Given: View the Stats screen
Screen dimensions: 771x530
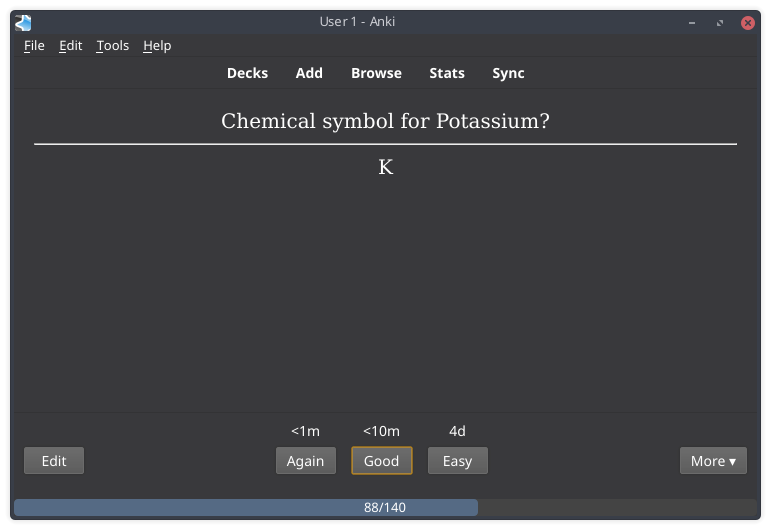Looking at the screenshot, I should click(447, 73).
